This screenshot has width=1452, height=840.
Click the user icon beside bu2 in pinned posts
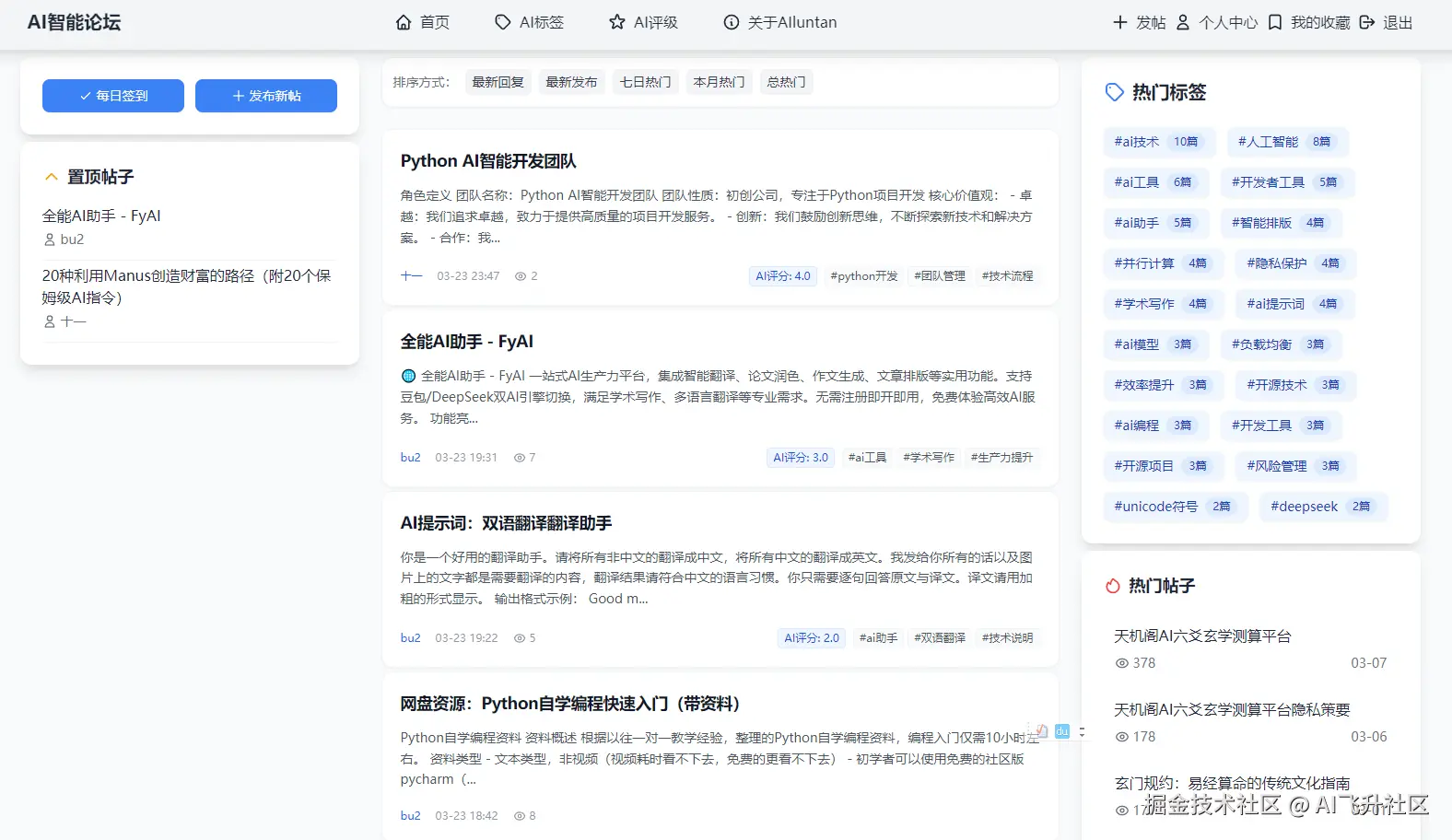point(50,239)
